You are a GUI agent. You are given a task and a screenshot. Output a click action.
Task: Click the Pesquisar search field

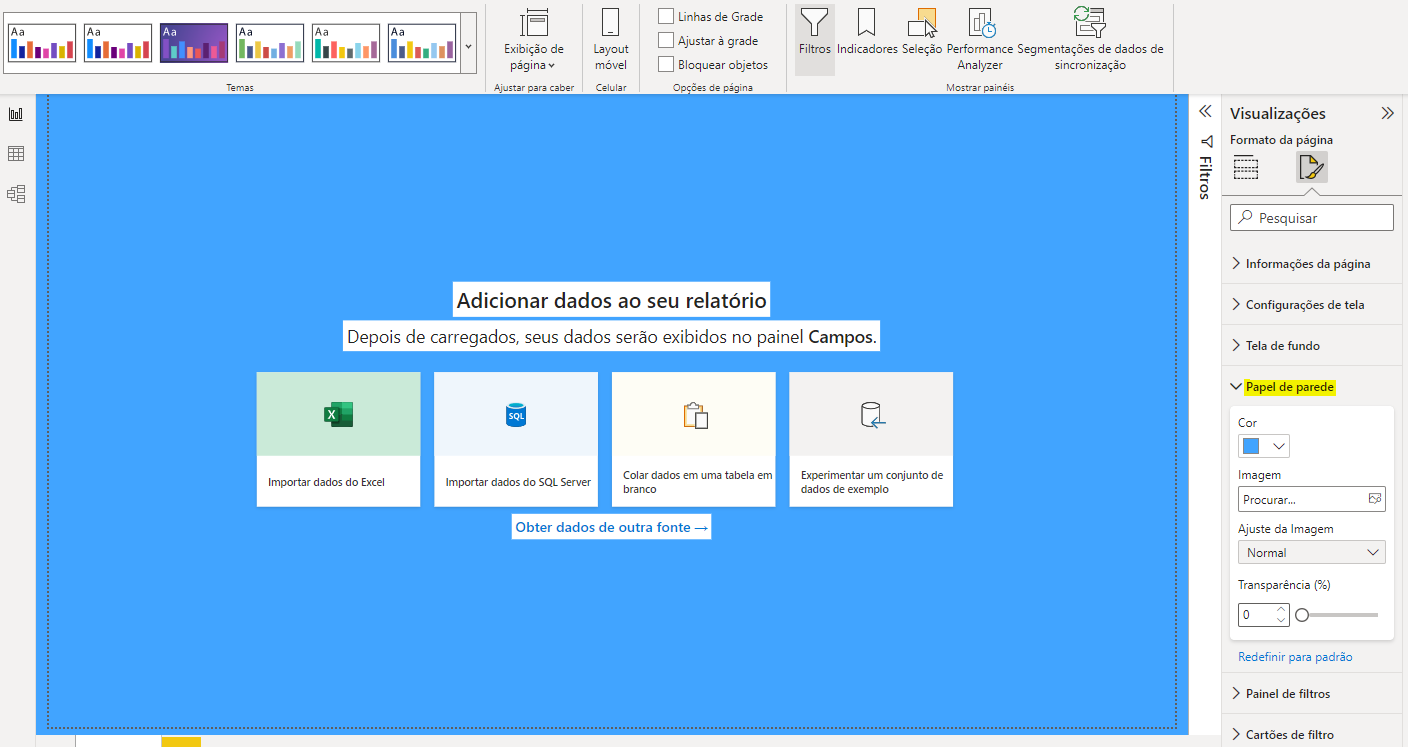coord(1311,218)
